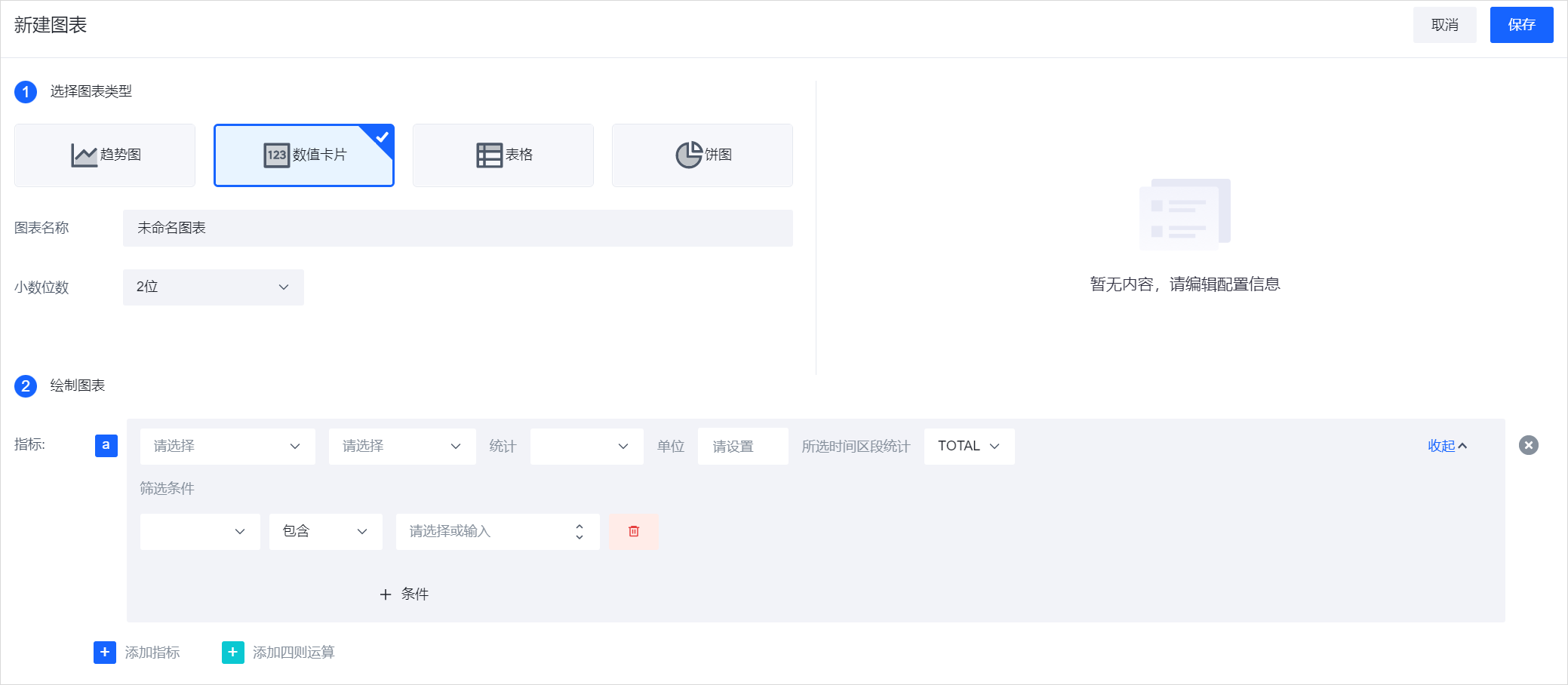Select the 趋势图 trend chart type
The height and width of the screenshot is (685, 1568).
[105, 155]
